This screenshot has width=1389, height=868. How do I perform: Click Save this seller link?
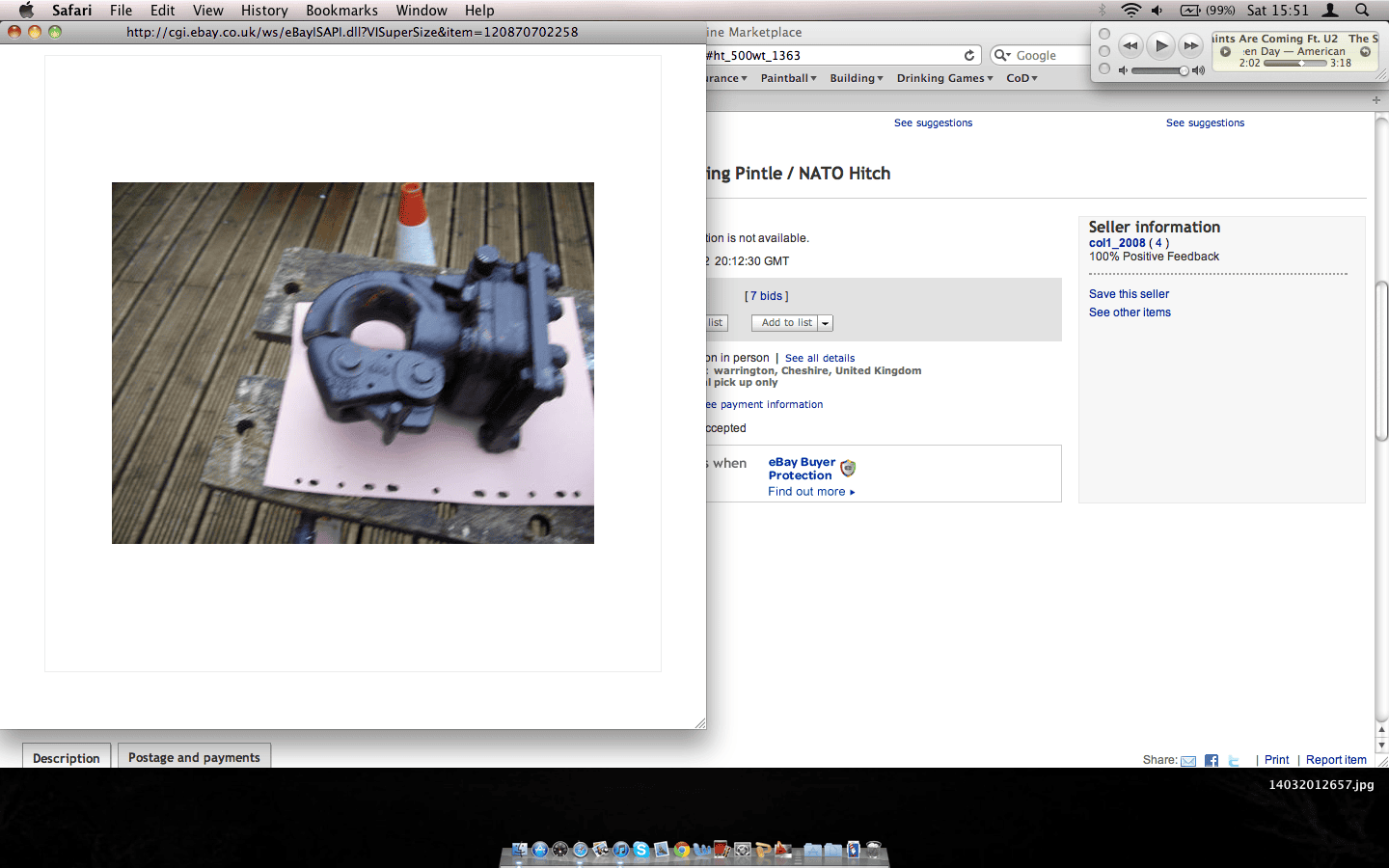coord(1129,294)
